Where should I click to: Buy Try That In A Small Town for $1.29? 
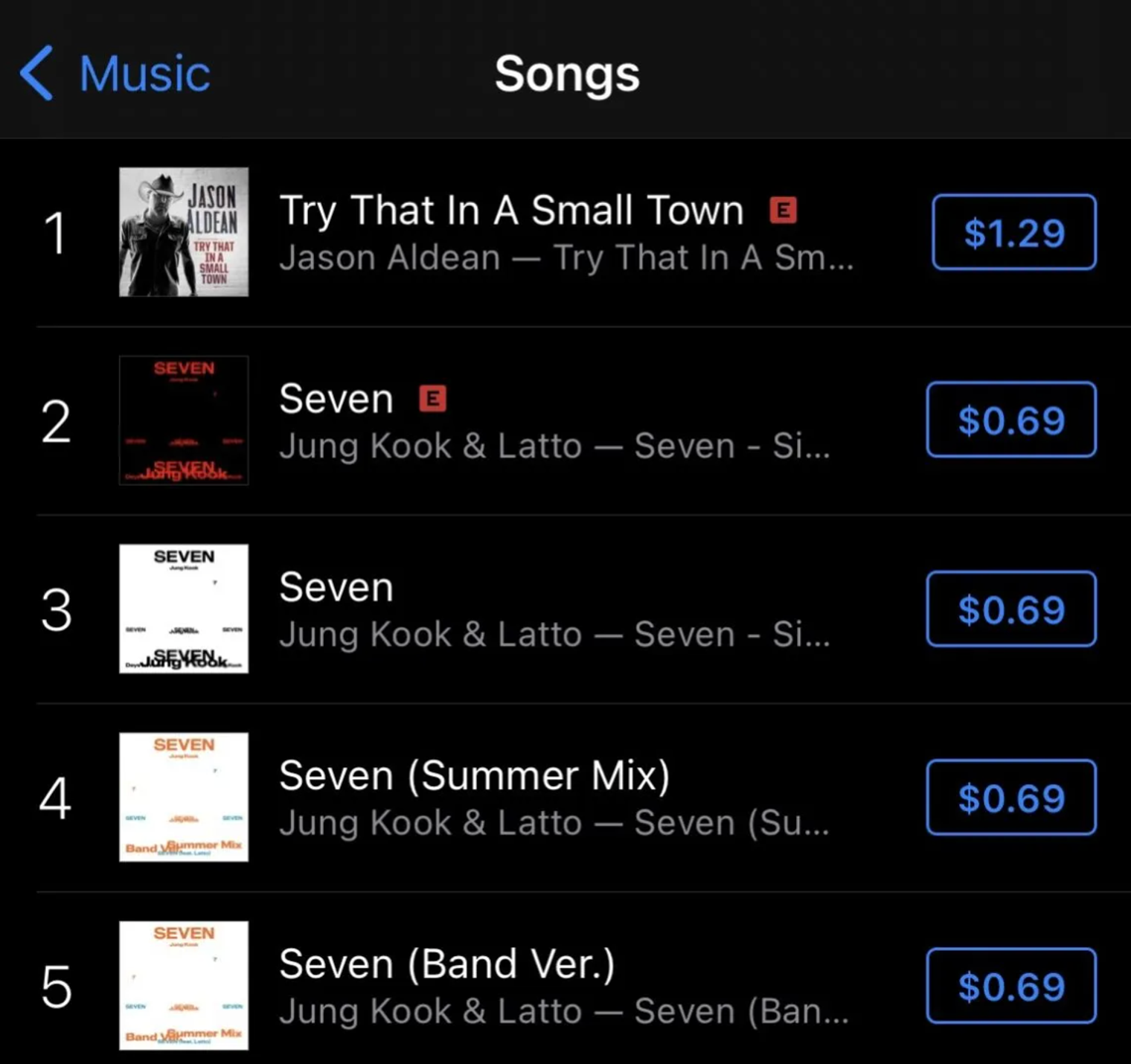point(1013,232)
